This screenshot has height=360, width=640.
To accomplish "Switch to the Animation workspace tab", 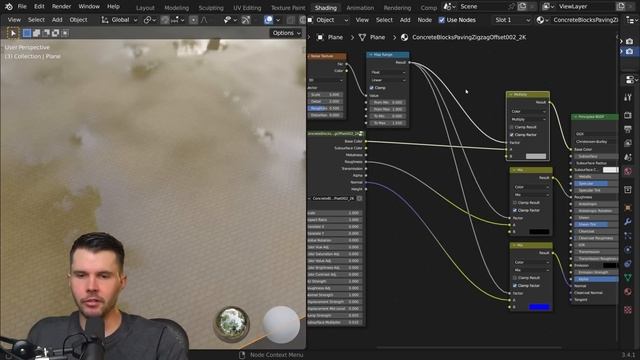I will 360,8.
